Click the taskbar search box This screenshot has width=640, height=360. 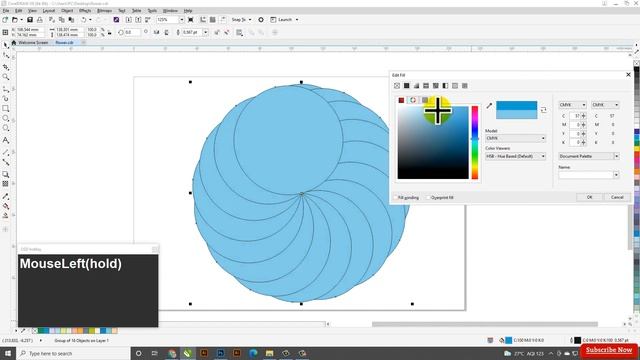pos(73,353)
